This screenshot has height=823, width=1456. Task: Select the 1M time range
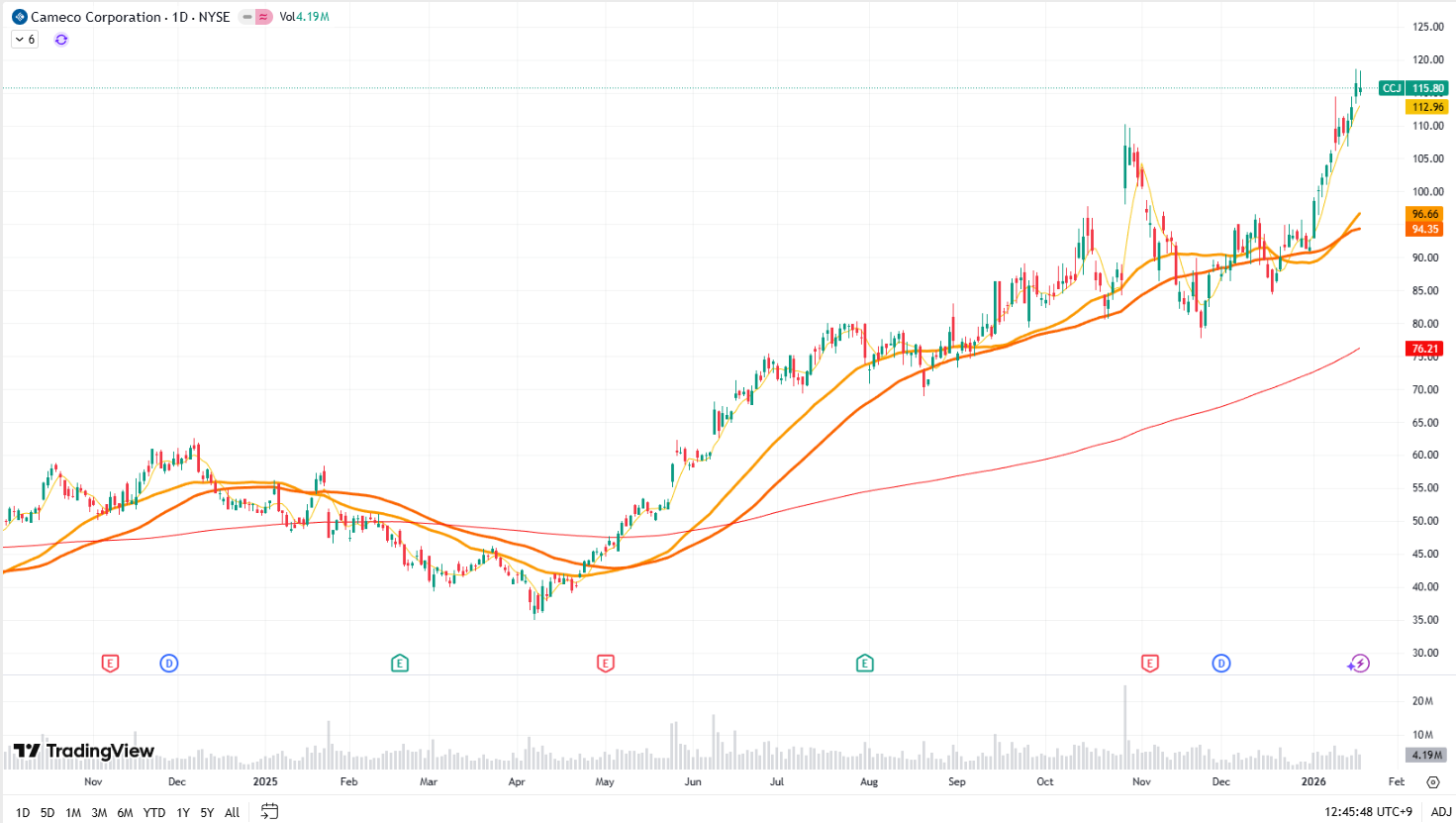tap(73, 812)
